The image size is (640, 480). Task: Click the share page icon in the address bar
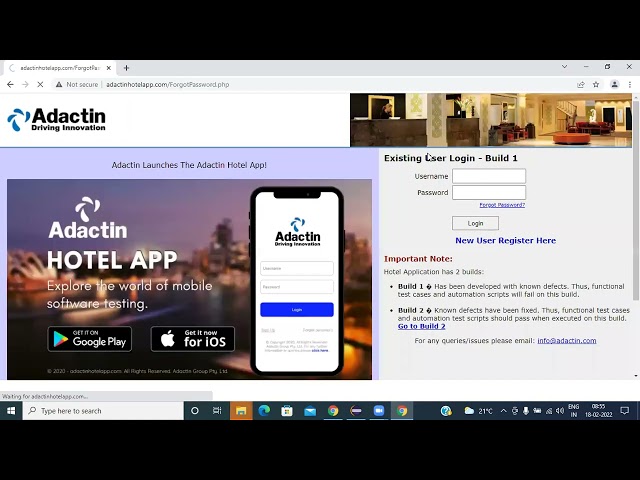[x=581, y=84]
